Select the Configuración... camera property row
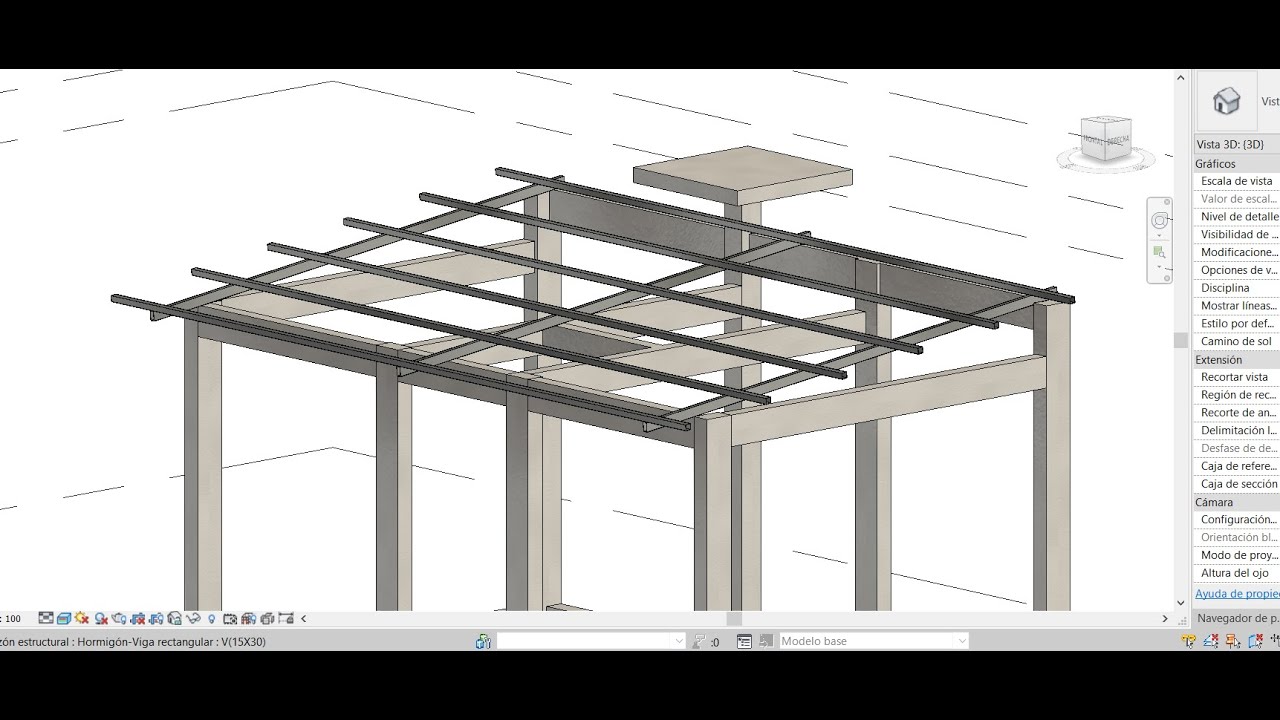 click(x=1237, y=520)
